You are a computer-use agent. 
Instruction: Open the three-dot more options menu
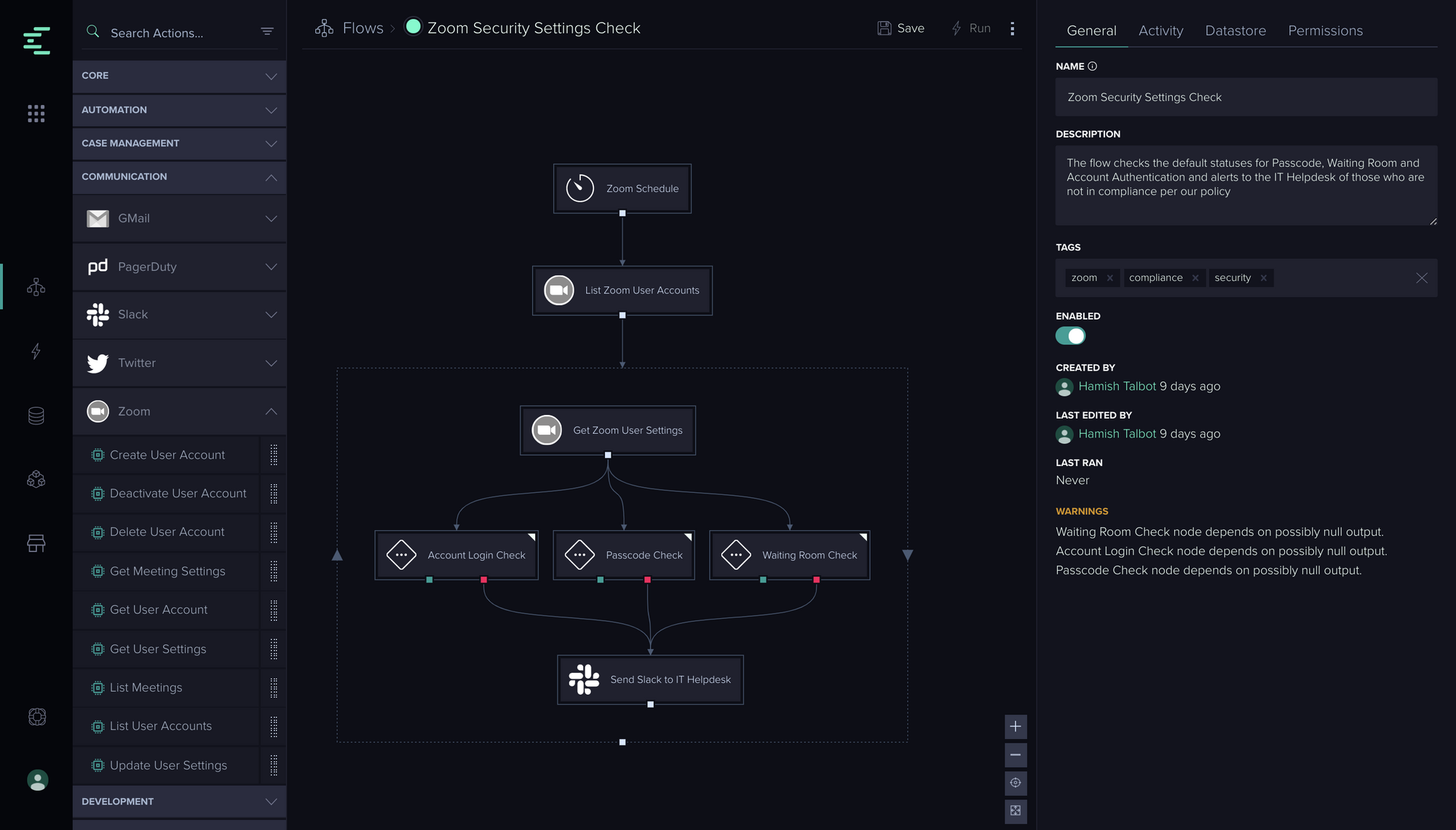pos(1012,28)
